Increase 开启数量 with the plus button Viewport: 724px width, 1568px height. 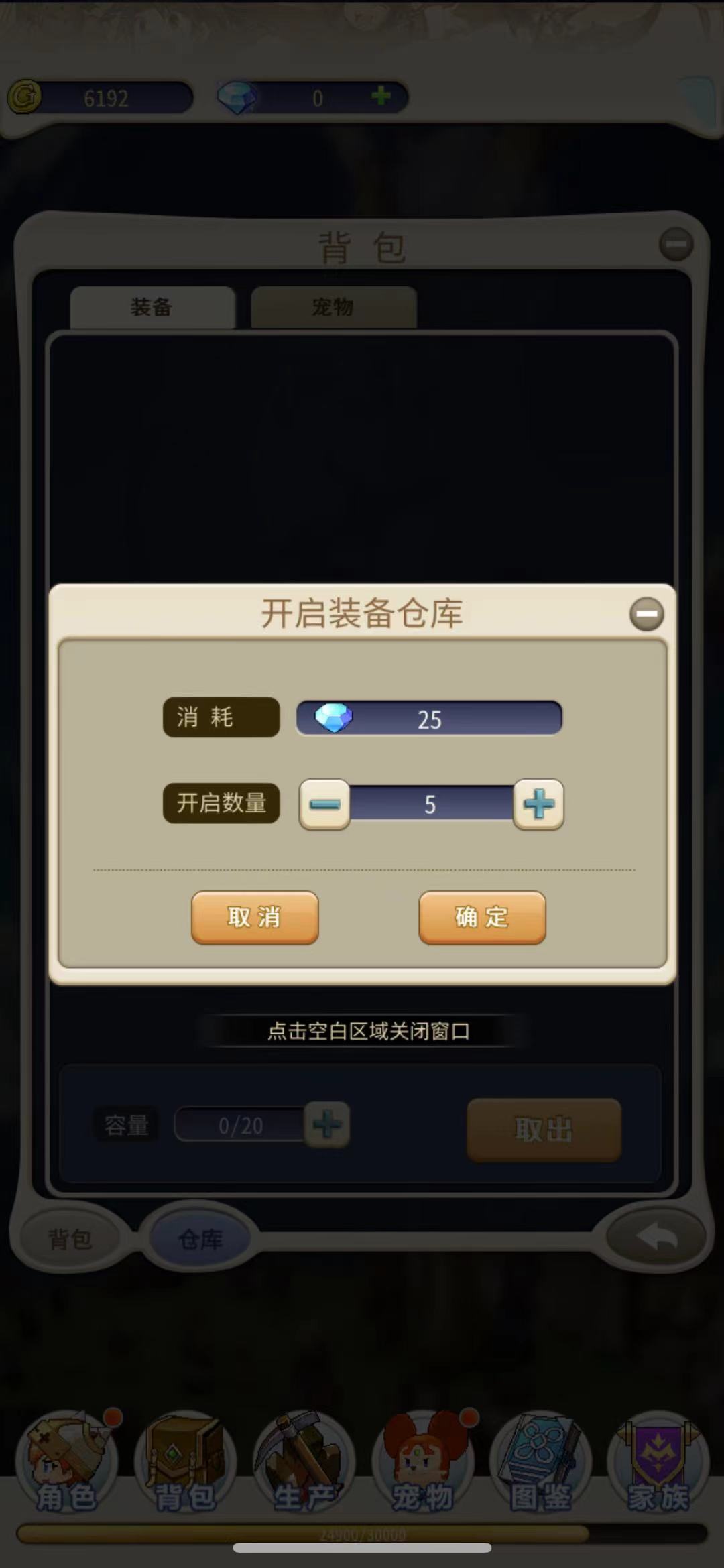pyautogui.click(x=538, y=804)
